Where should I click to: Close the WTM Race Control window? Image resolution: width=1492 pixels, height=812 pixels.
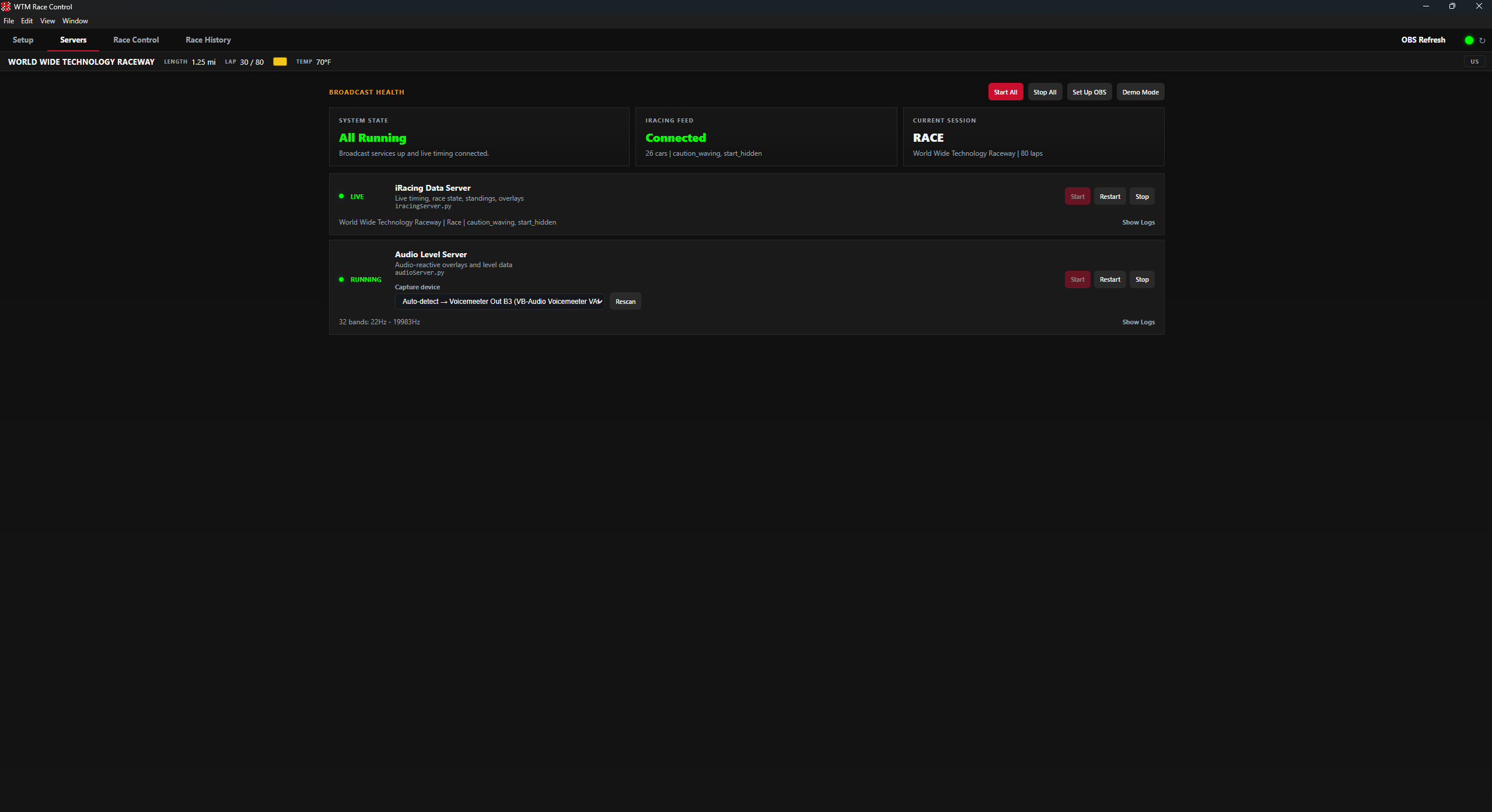coord(1479,6)
